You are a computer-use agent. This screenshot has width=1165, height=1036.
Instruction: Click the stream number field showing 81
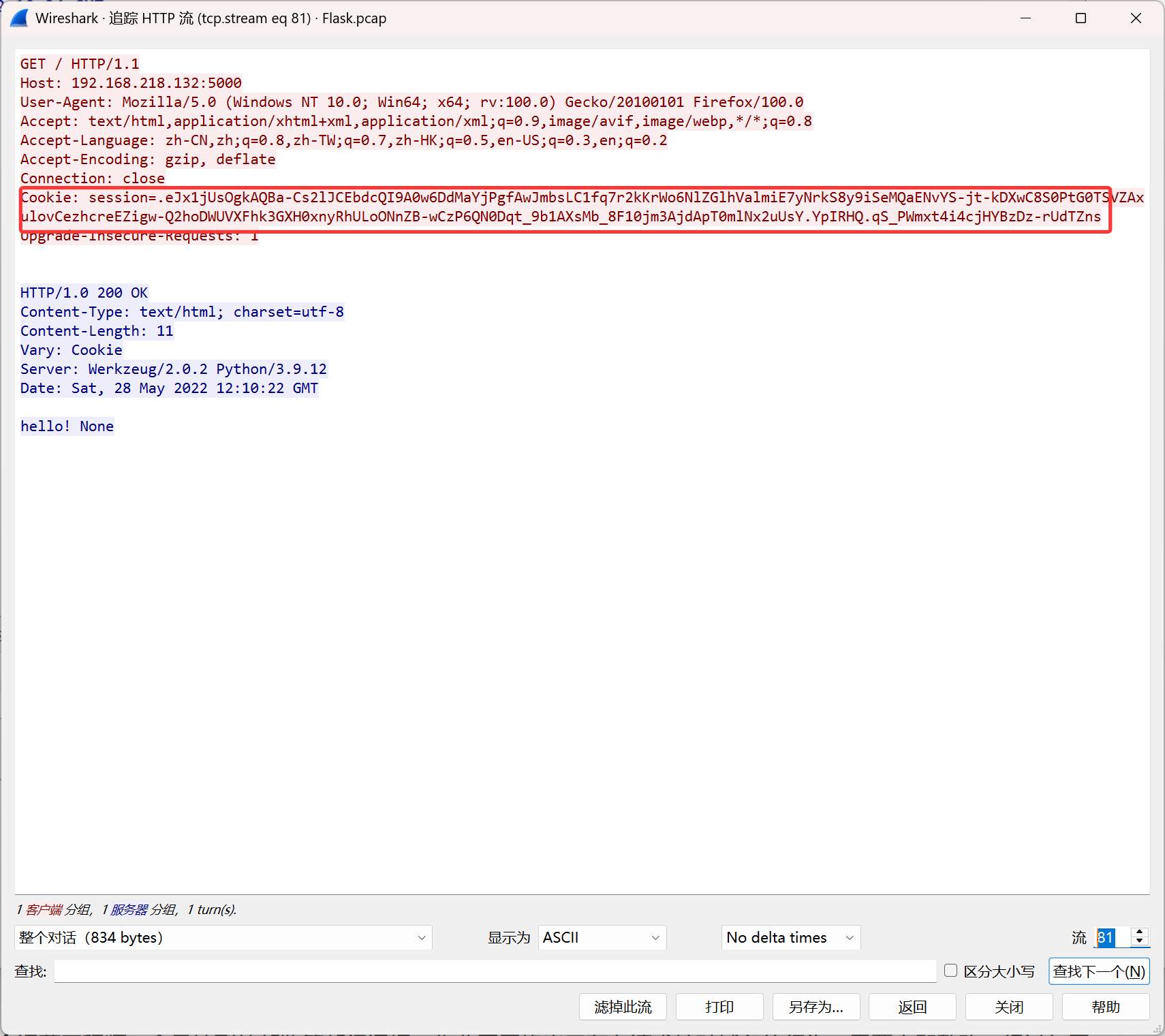[x=1112, y=937]
